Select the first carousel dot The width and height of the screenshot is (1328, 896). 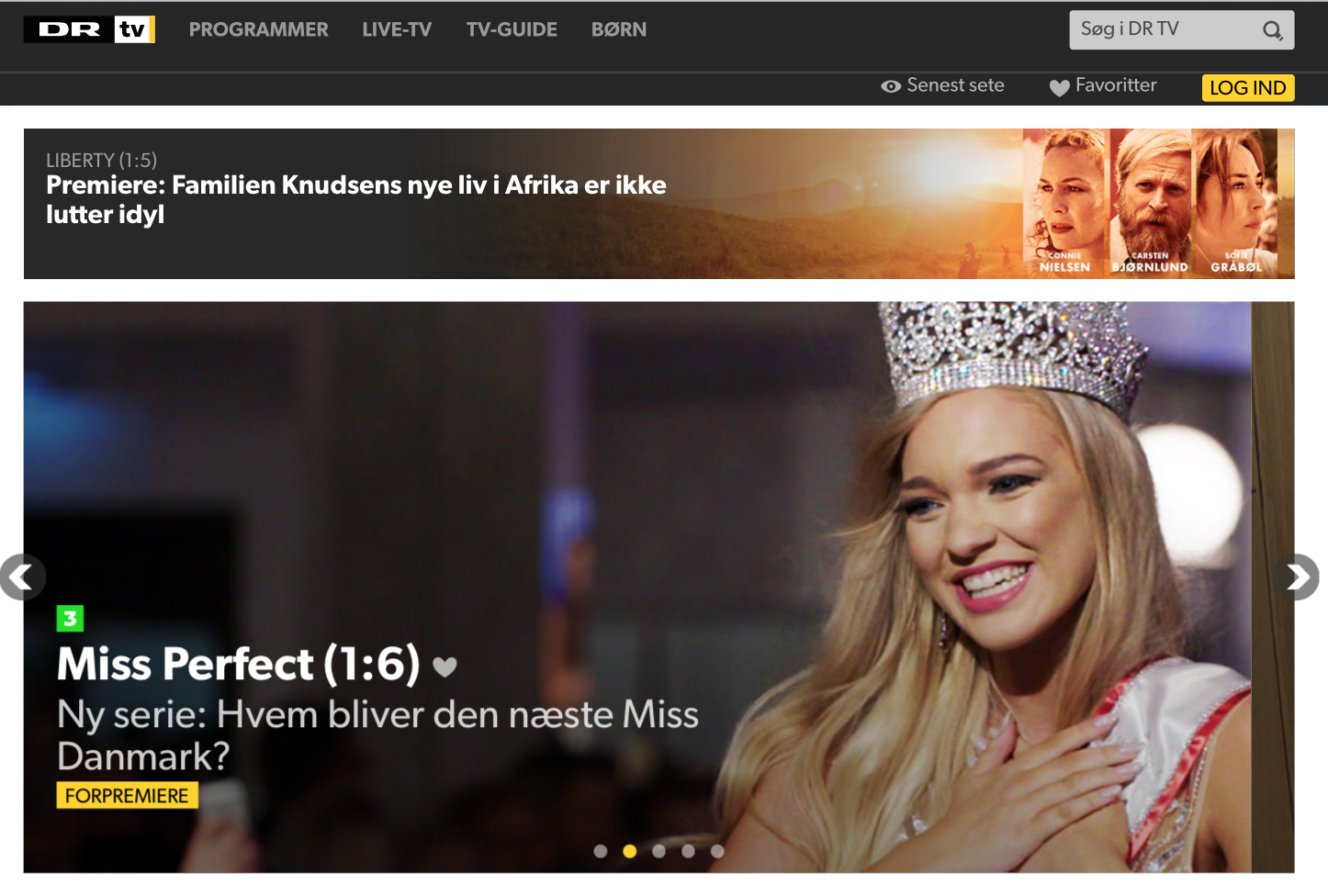click(x=601, y=851)
